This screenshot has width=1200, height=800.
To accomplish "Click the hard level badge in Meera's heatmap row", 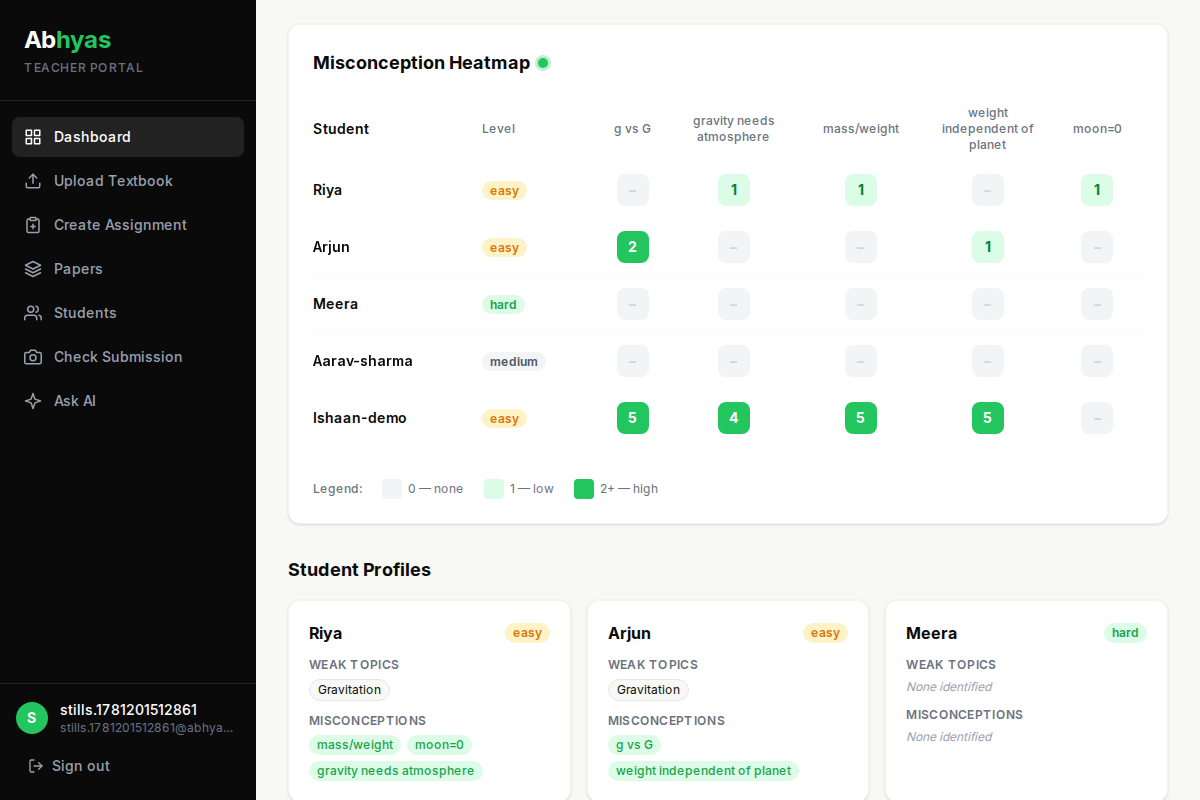I will tap(503, 304).
